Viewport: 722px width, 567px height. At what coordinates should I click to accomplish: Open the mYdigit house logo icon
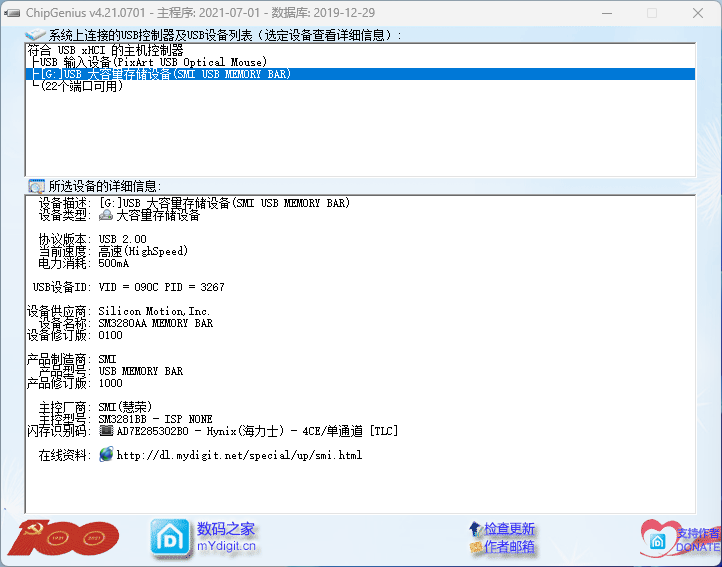pyautogui.click(x=170, y=538)
